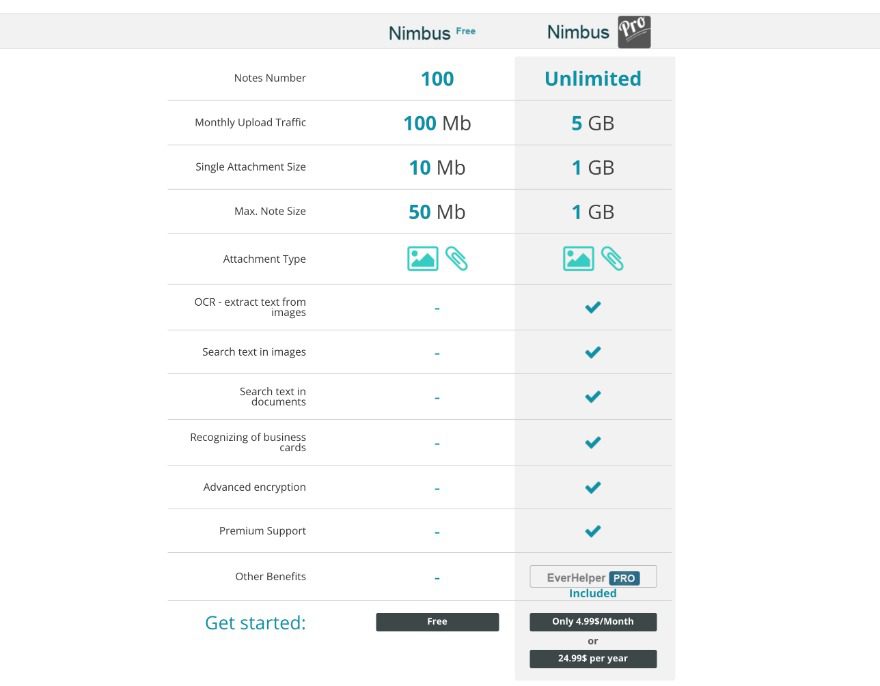Click the Premium Support checkmark
This screenshot has width=880, height=686.
pyautogui.click(x=593, y=531)
